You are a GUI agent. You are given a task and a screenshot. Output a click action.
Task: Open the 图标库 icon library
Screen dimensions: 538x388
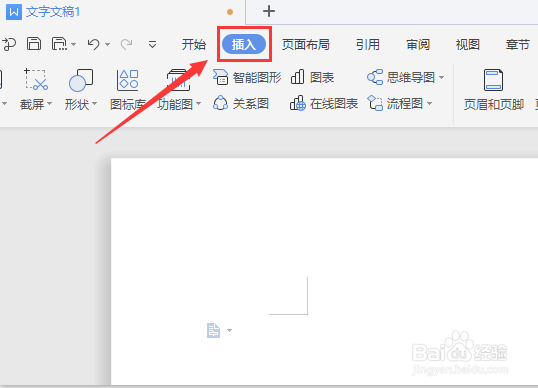(x=128, y=89)
